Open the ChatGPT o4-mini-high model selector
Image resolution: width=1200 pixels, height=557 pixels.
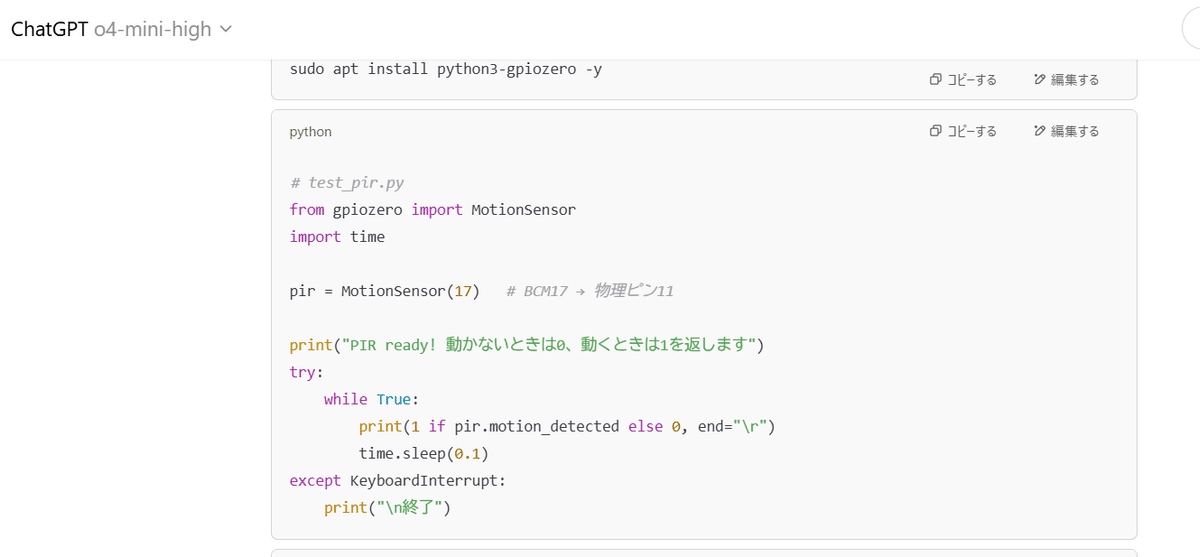point(121,29)
